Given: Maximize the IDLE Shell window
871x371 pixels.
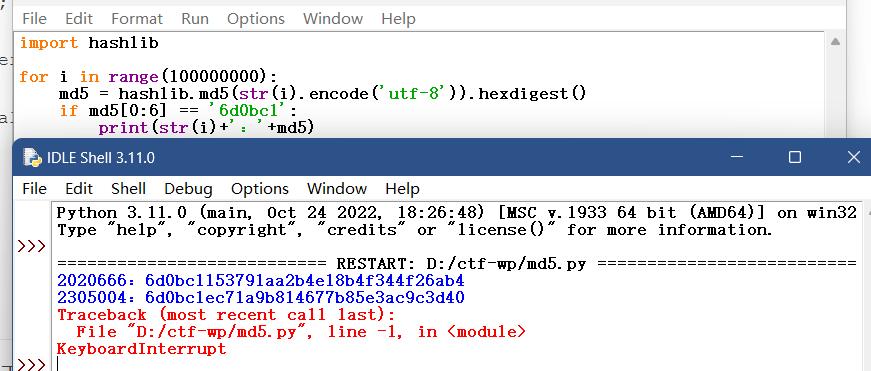Looking at the screenshot, I should click(795, 158).
